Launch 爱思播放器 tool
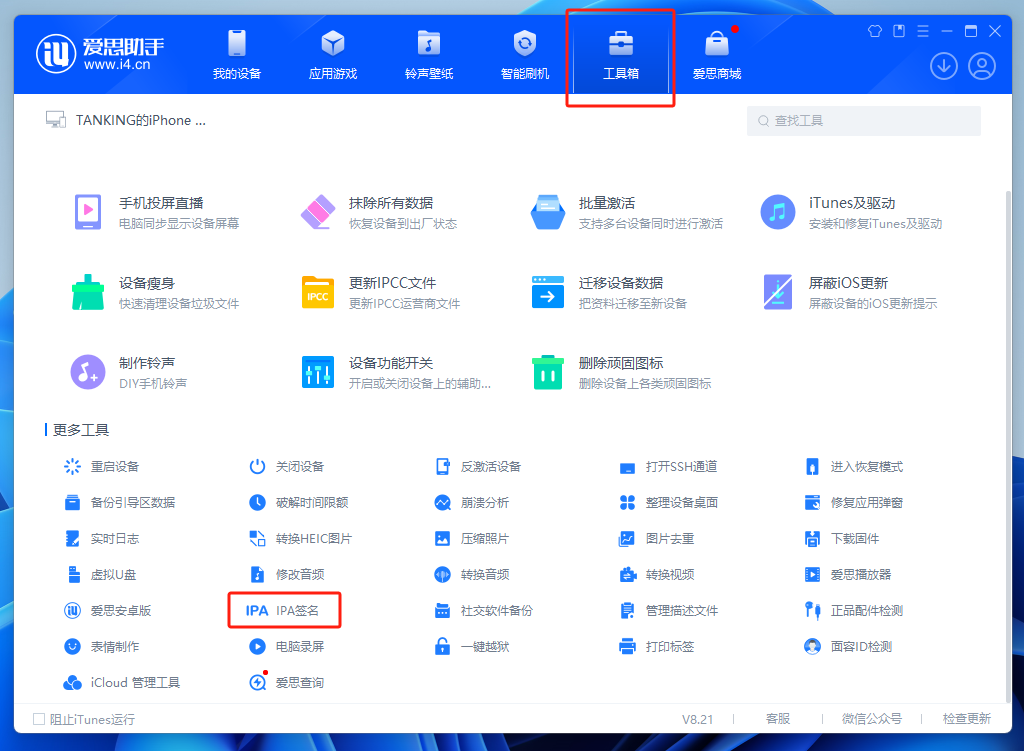Image resolution: width=1024 pixels, height=751 pixels. pyautogui.click(x=848, y=574)
